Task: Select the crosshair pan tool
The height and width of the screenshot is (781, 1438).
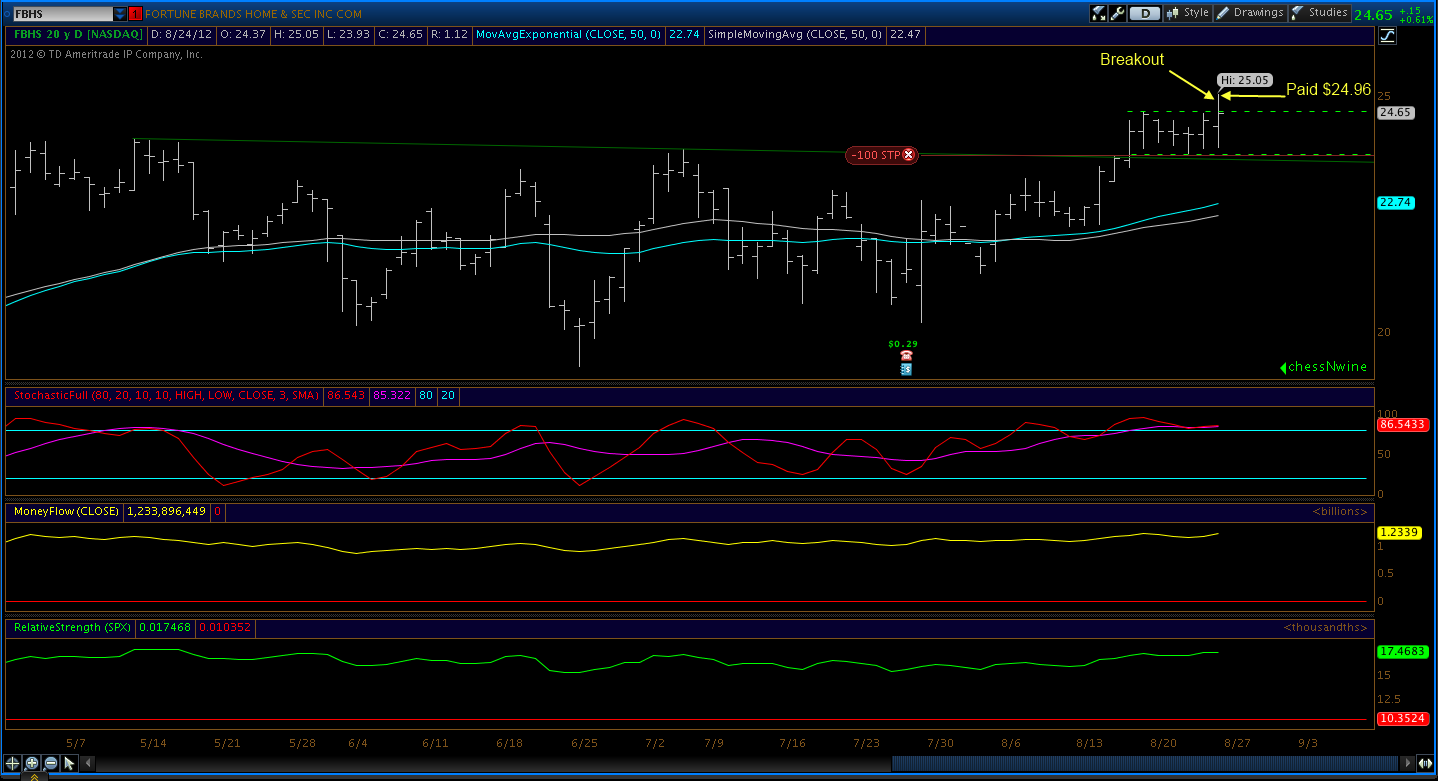Action: [12, 763]
